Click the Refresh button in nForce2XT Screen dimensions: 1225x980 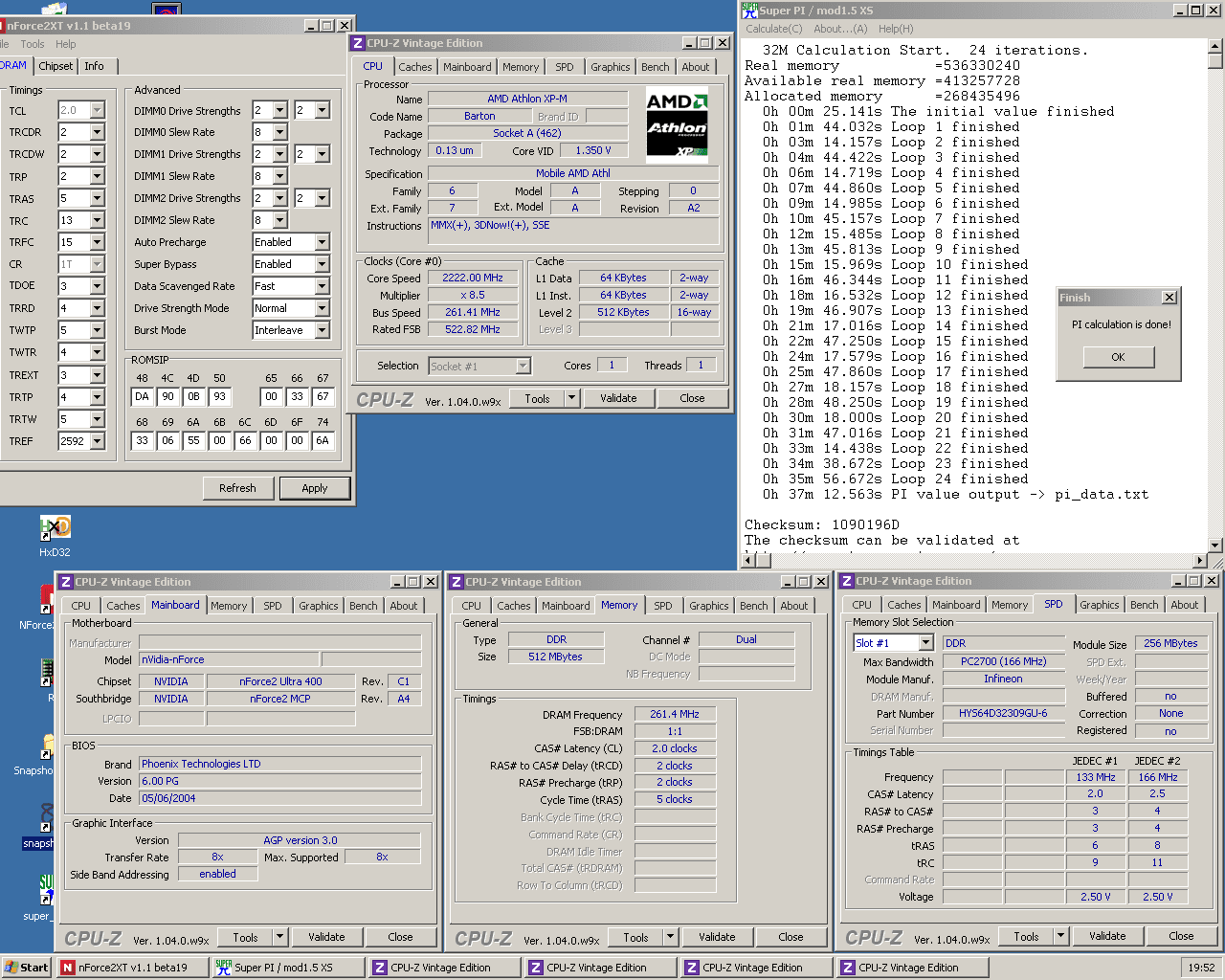(237, 488)
